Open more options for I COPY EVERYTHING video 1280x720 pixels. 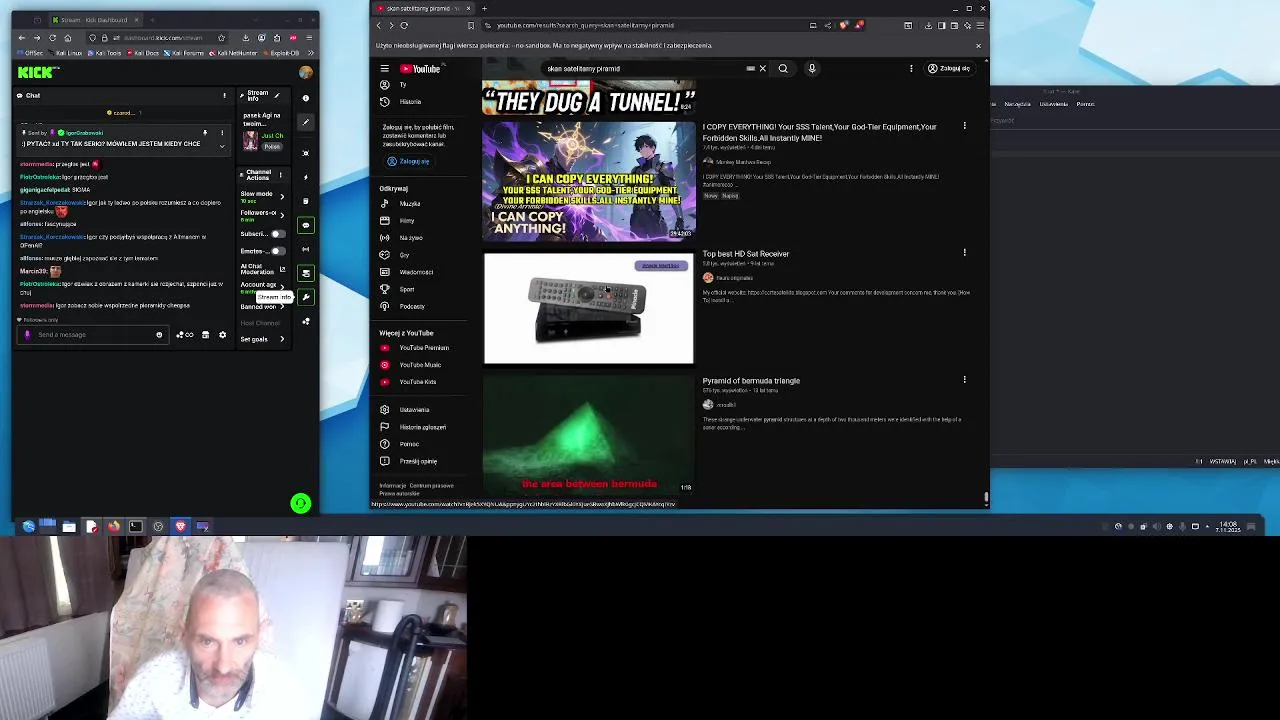(x=964, y=126)
